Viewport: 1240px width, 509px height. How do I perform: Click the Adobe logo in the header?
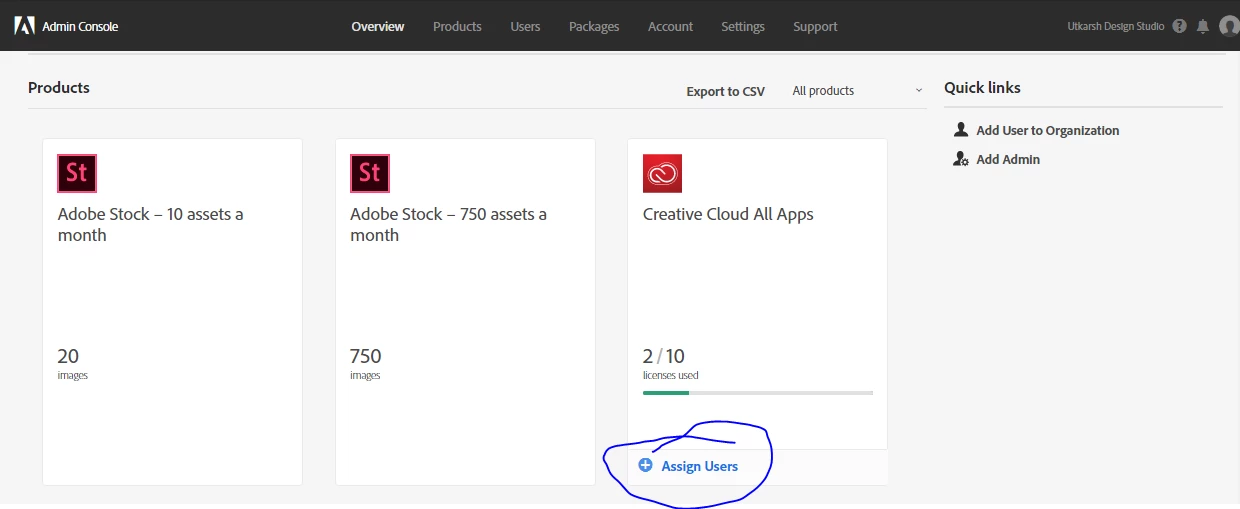[x=24, y=26]
